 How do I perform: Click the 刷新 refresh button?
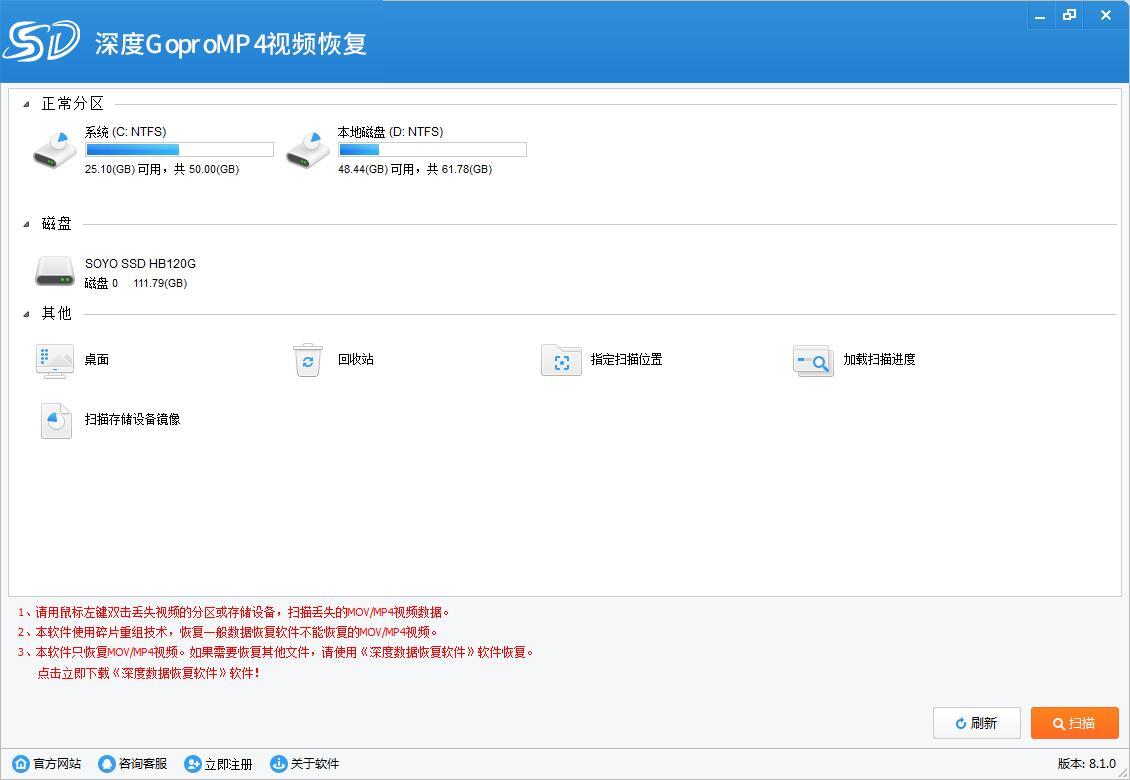click(x=976, y=723)
